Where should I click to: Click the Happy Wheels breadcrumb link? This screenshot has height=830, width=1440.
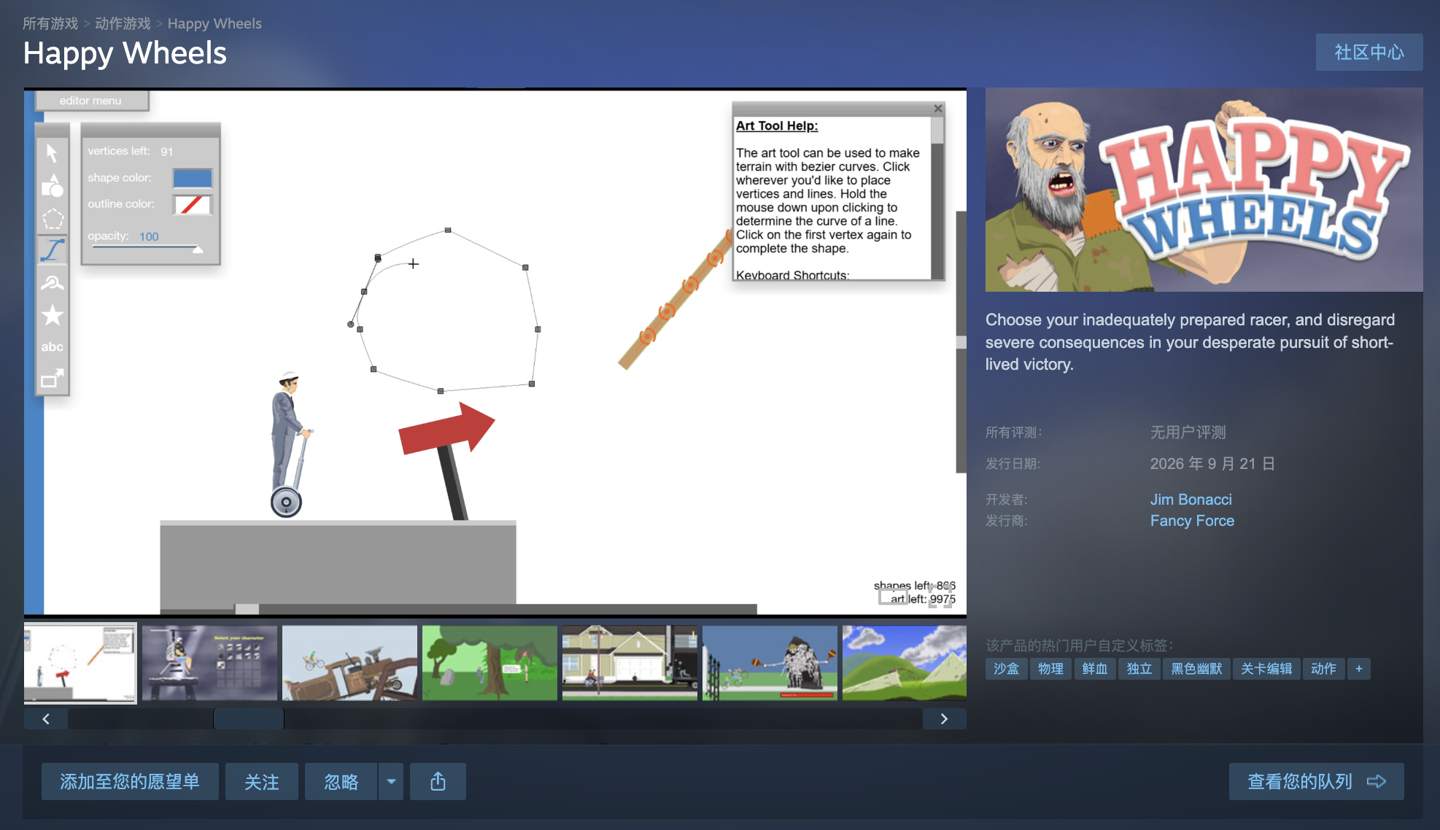pyautogui.click(x=215, y=23)
